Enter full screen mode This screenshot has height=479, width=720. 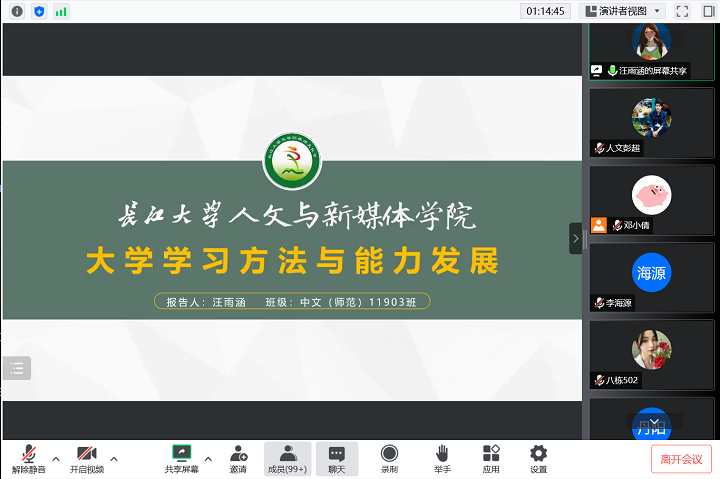click(x=682, y=11)
